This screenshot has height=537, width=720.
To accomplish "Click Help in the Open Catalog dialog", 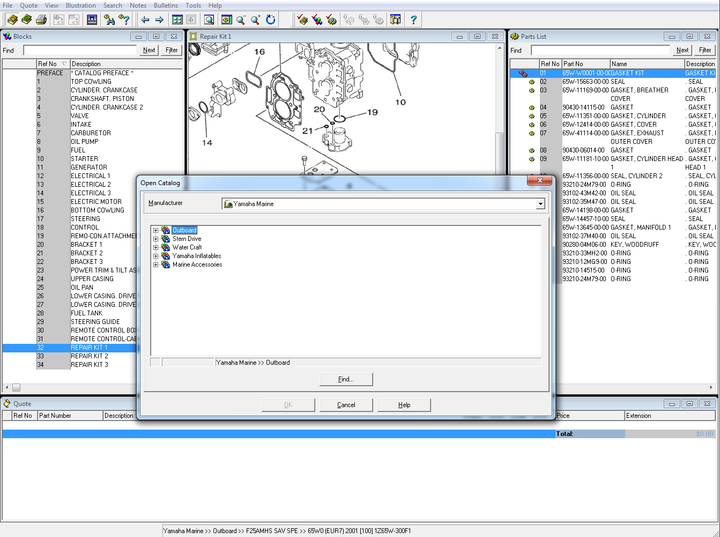I will pyautogui.click(x=404, y=405).
